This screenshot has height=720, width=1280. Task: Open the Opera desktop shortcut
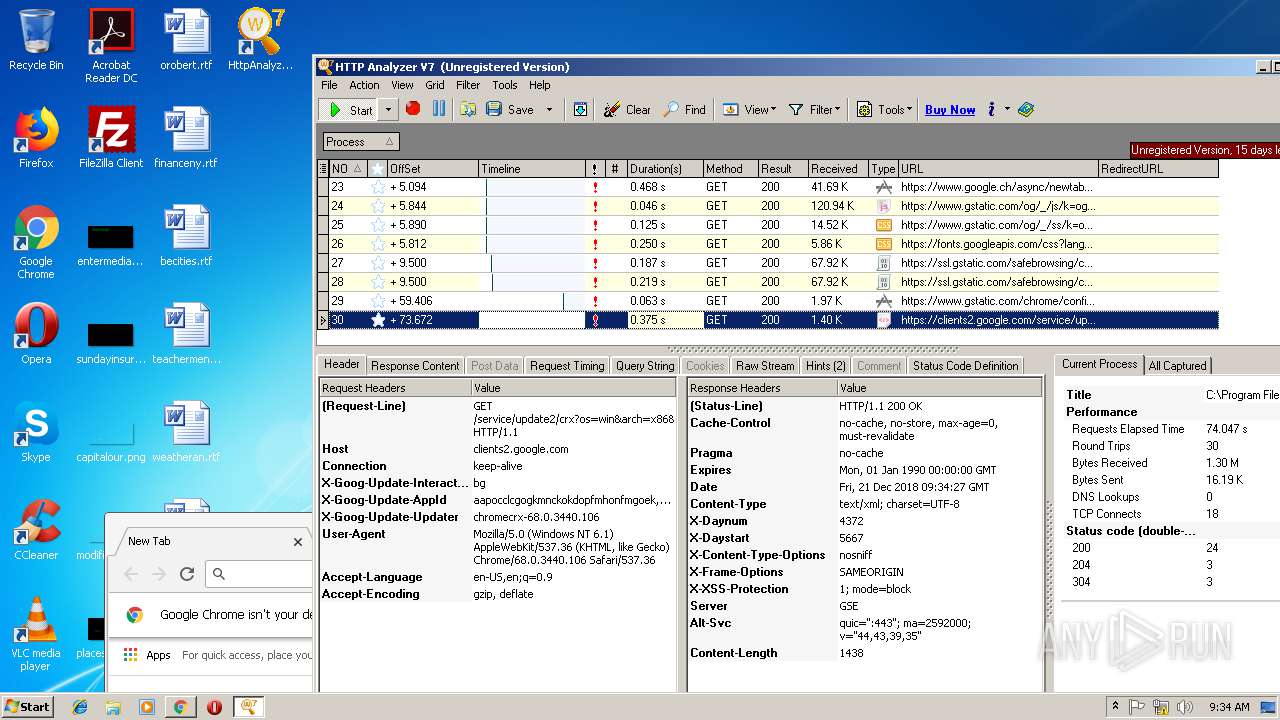coord(36,334)
